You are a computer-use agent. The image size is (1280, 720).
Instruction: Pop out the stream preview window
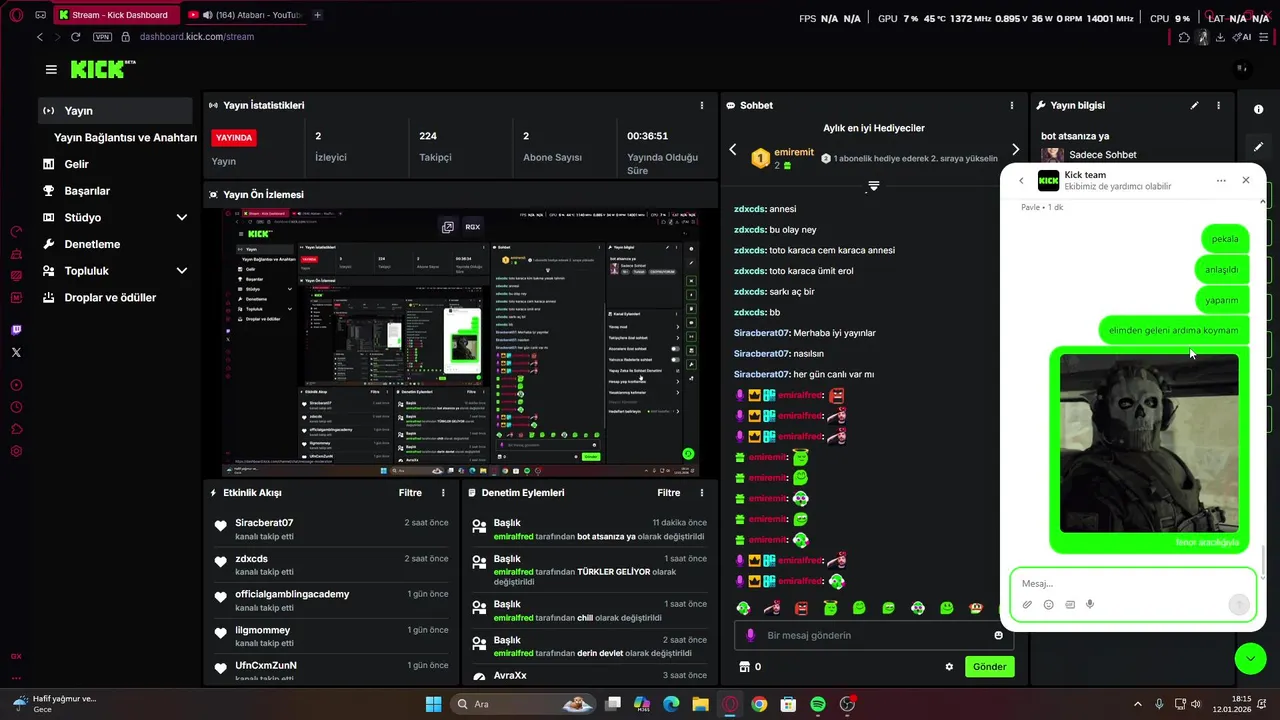click(x=448, y=227)
